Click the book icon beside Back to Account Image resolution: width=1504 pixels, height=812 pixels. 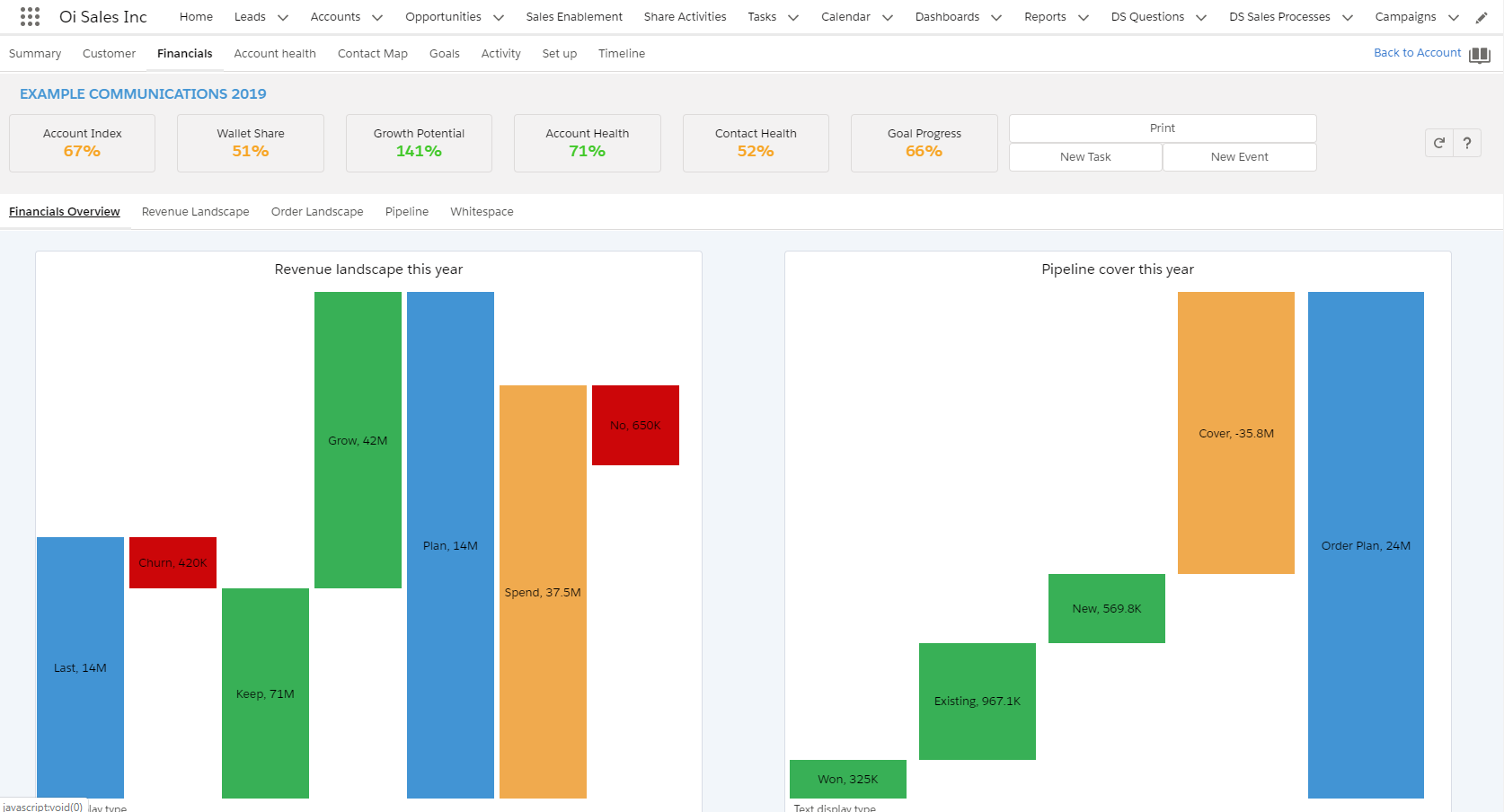1480,55
